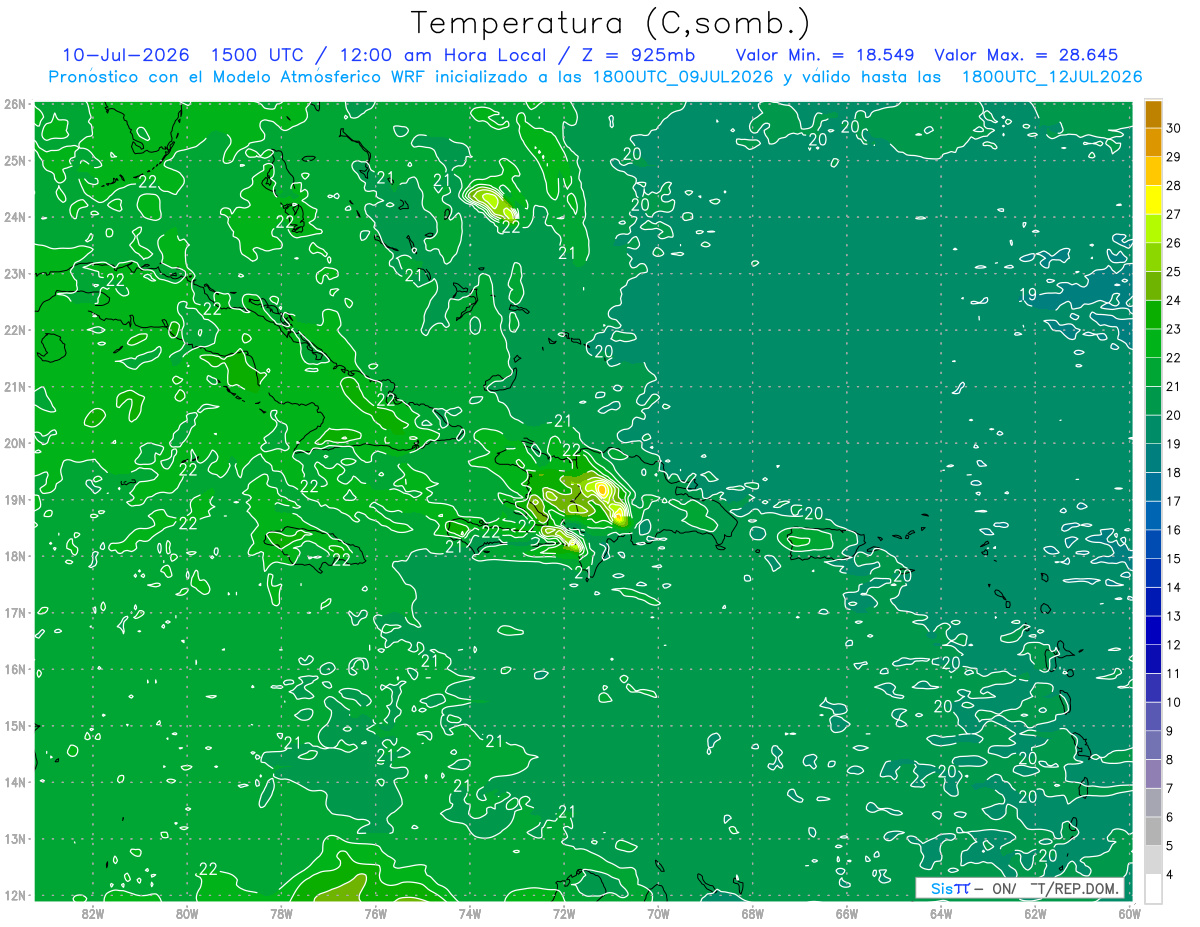
Task: Click the longitude label '74W'
Action: coord(470,913)
